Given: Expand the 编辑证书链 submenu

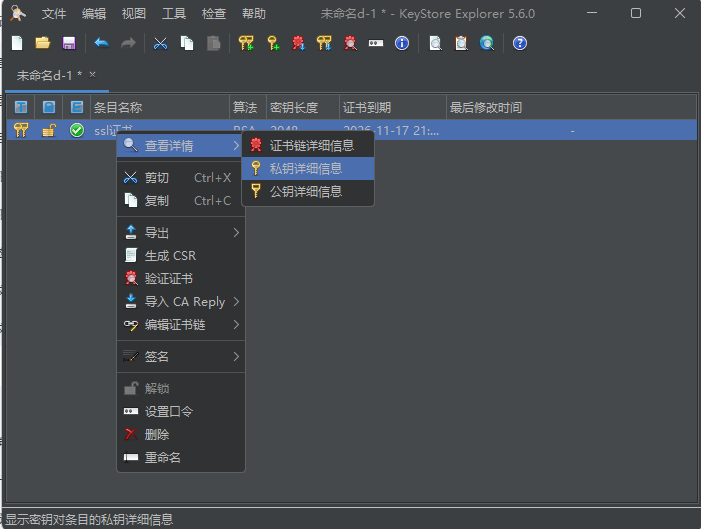Looking at the screenshot, I should [x=181, y=325].
